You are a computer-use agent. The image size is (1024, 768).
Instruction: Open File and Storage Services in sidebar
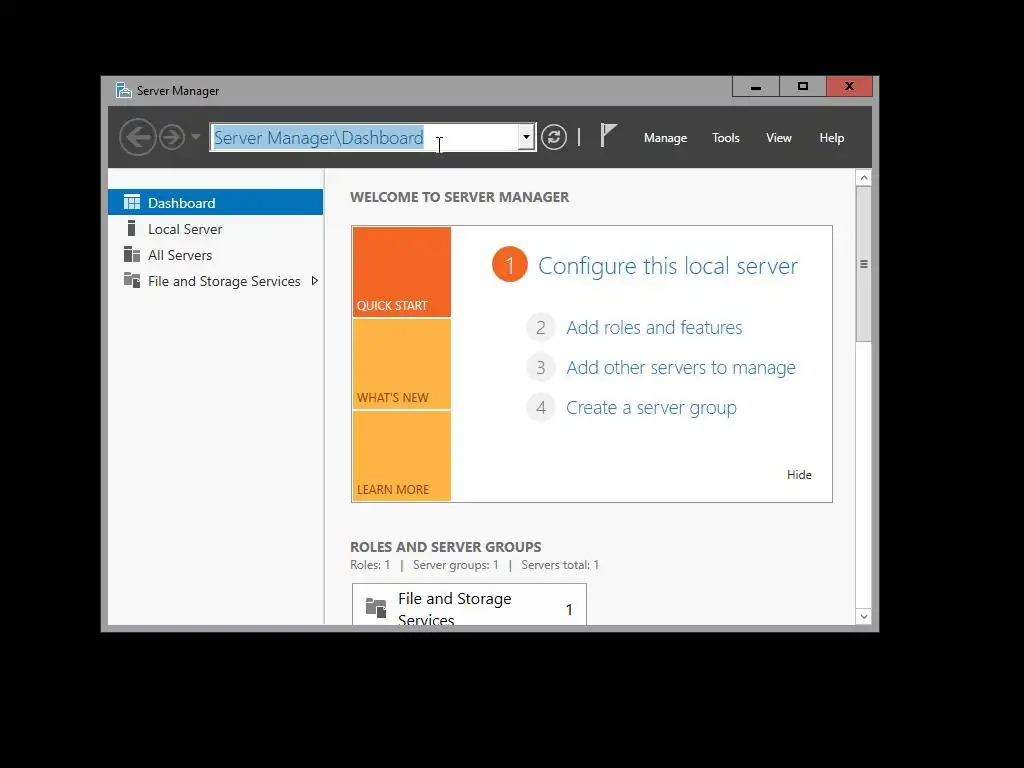point(216,281)
